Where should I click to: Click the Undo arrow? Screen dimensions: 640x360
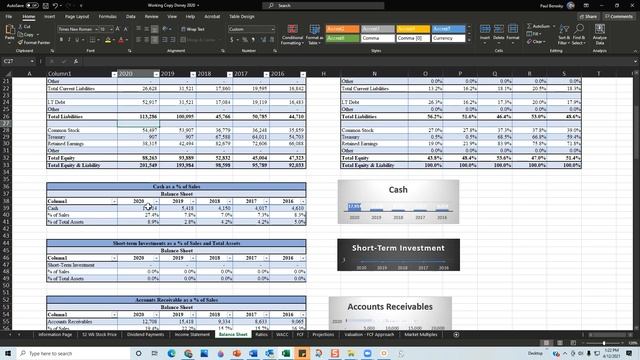click(x=55, y=5)
